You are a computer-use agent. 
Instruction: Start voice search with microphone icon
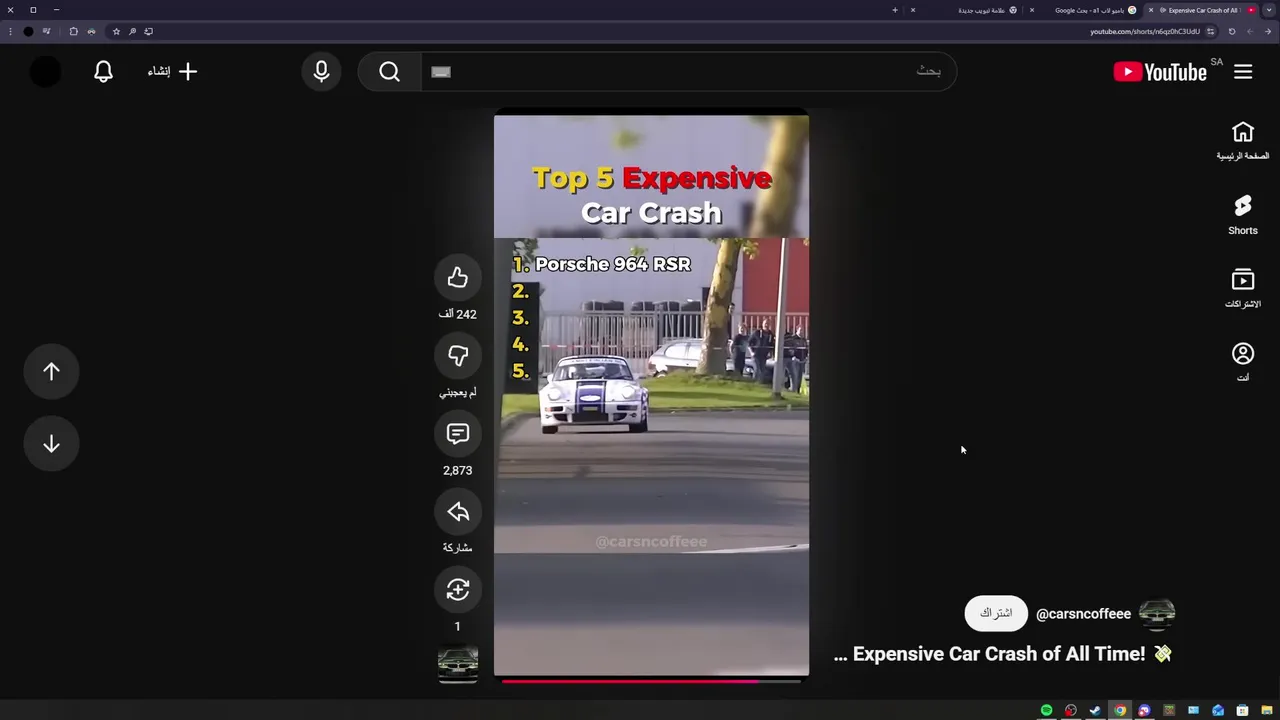321,71
